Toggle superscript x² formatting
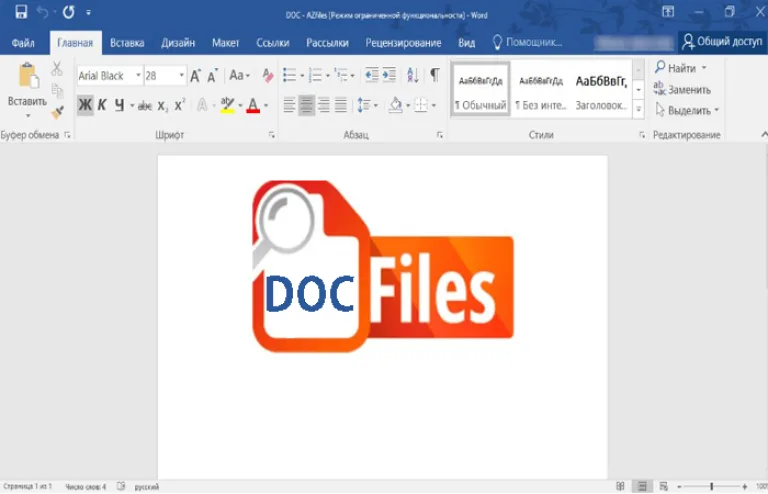Image resolution: width=768 pixels, height=494 pixels. click(x=180, y=105)
